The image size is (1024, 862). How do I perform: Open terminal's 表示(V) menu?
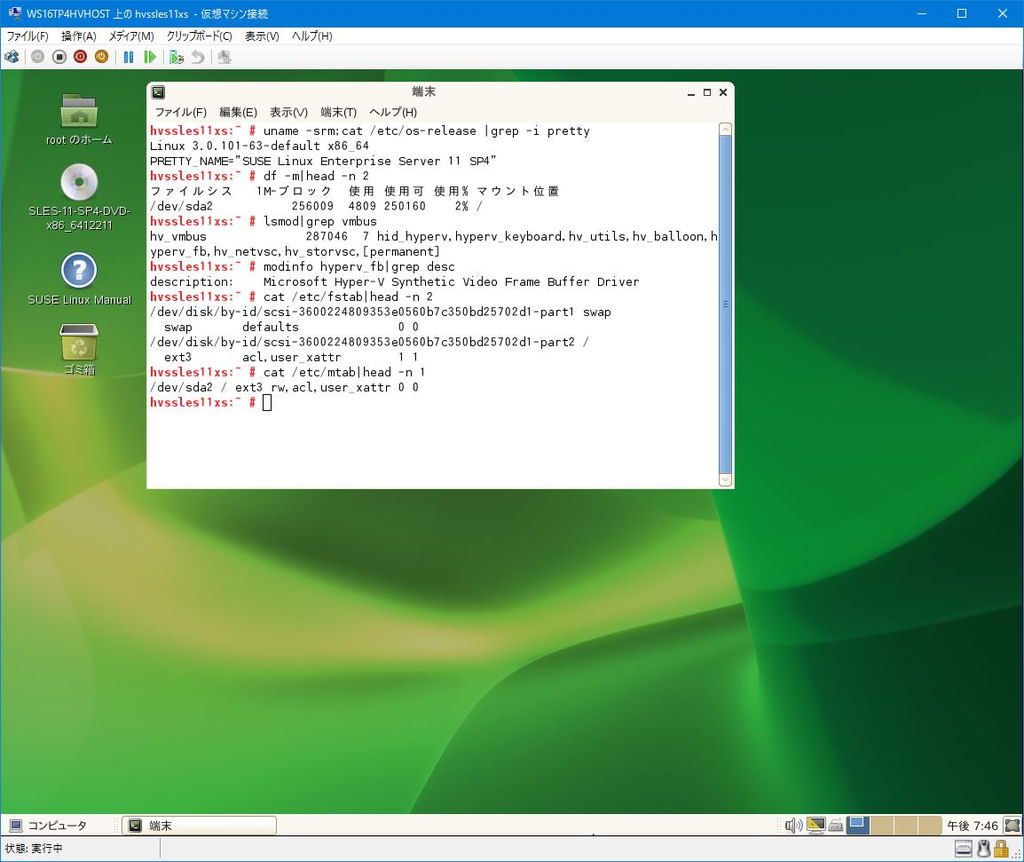point(289,112)
